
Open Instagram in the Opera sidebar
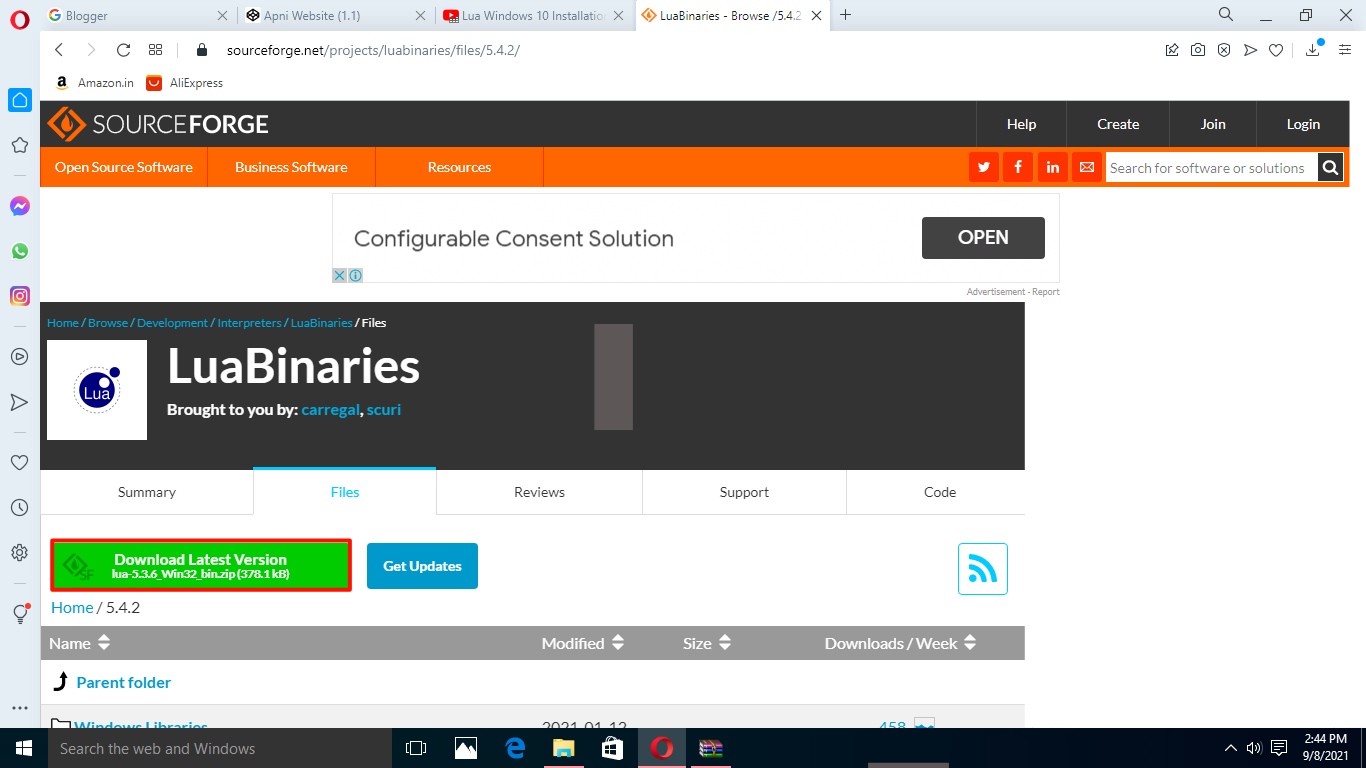19,296
